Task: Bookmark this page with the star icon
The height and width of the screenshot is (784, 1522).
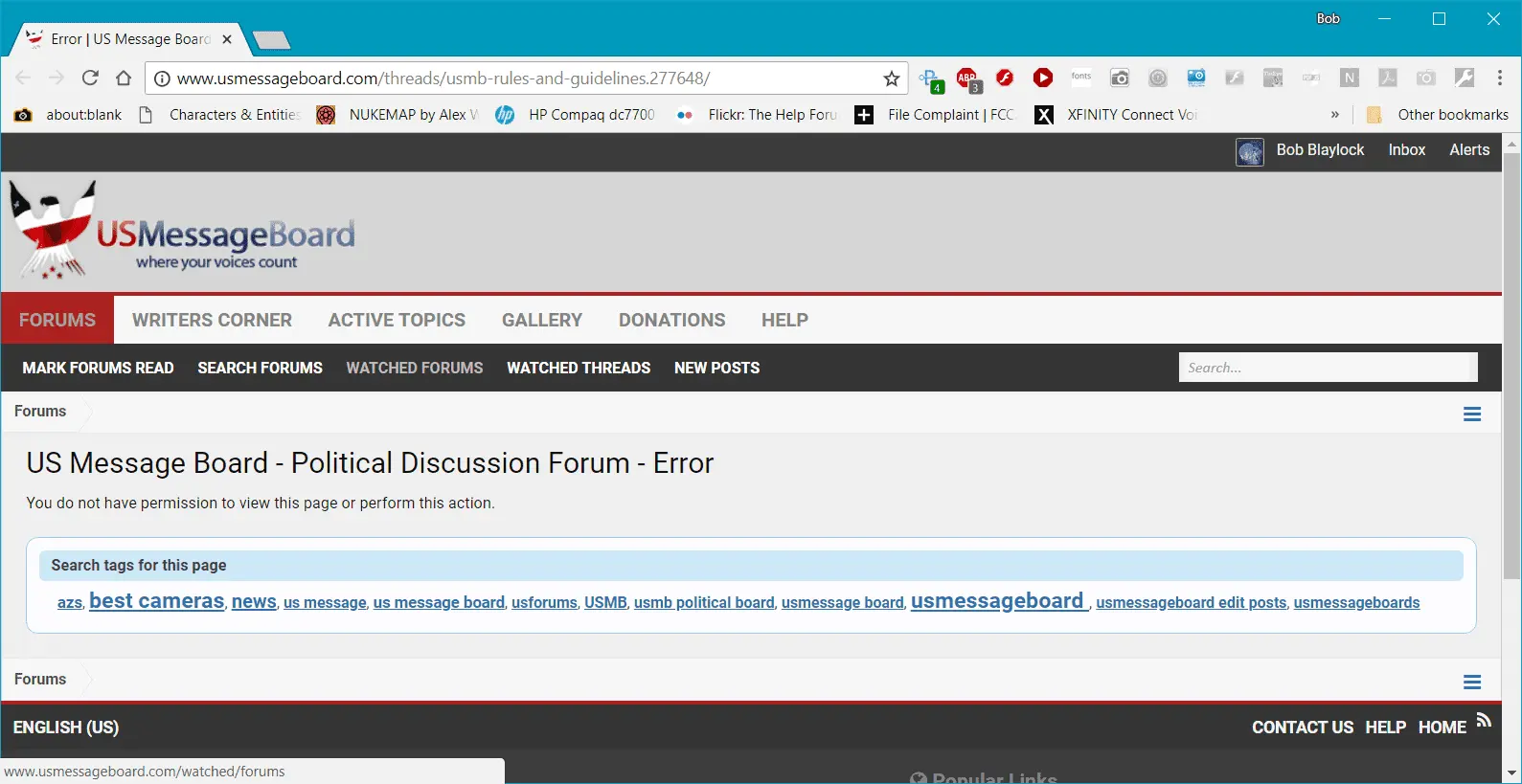Action: point(892,78)
